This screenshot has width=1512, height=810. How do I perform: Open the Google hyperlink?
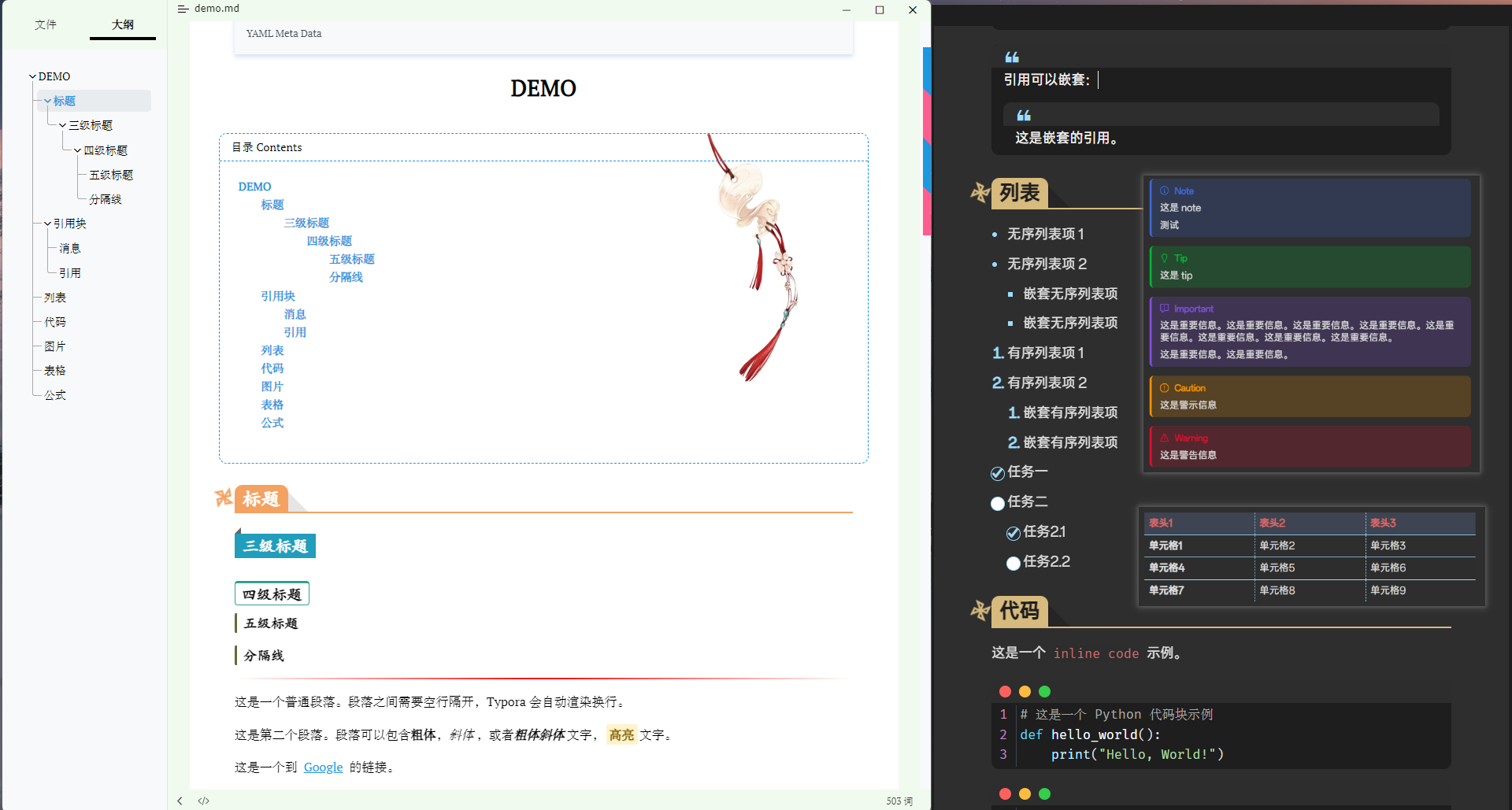tap(323, 767)
